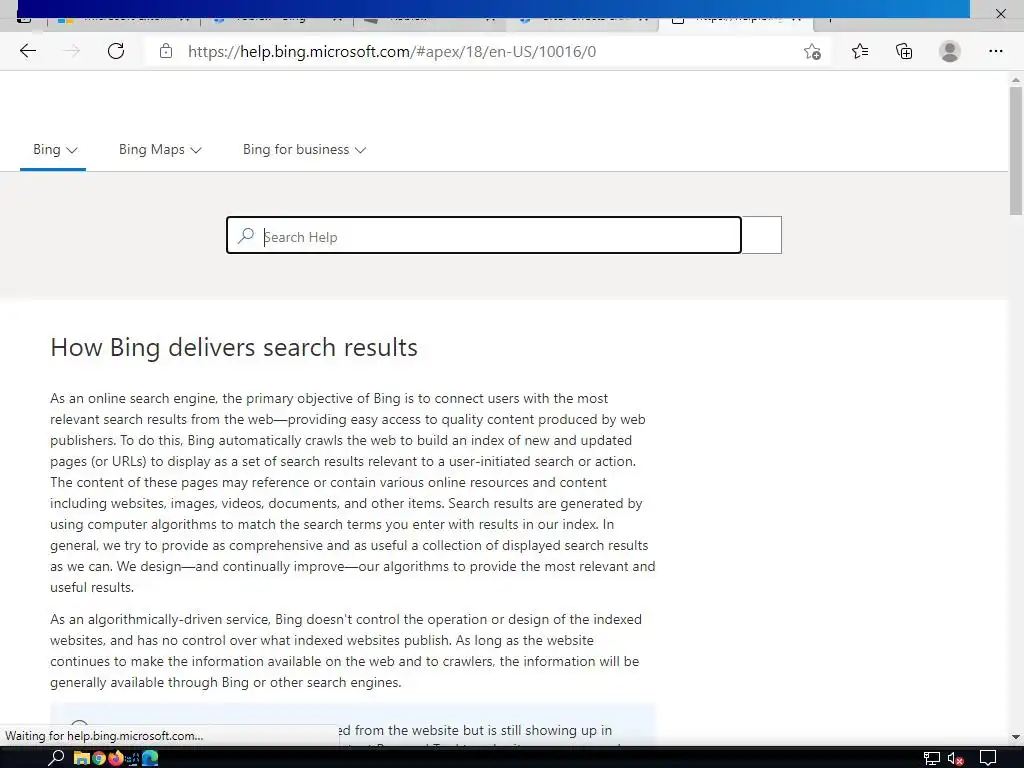
Task: Click the paragraph starting As an online search engine
Action: coord(353,492)
